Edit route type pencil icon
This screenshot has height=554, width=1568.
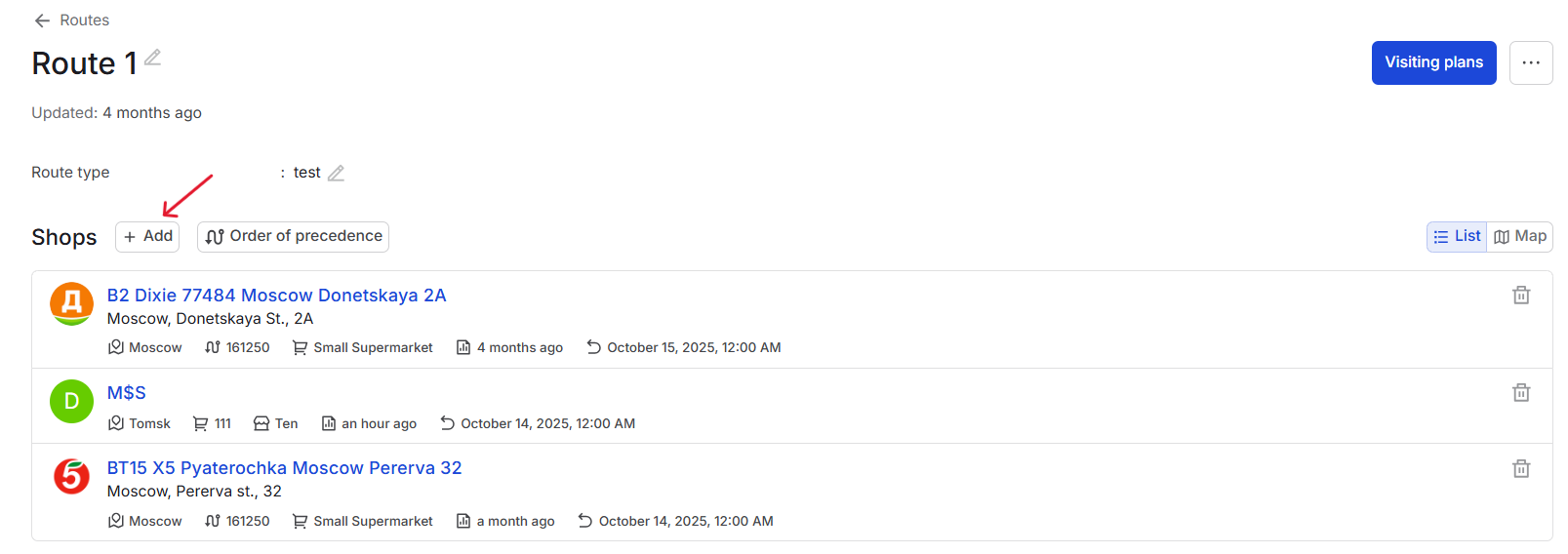336,173
